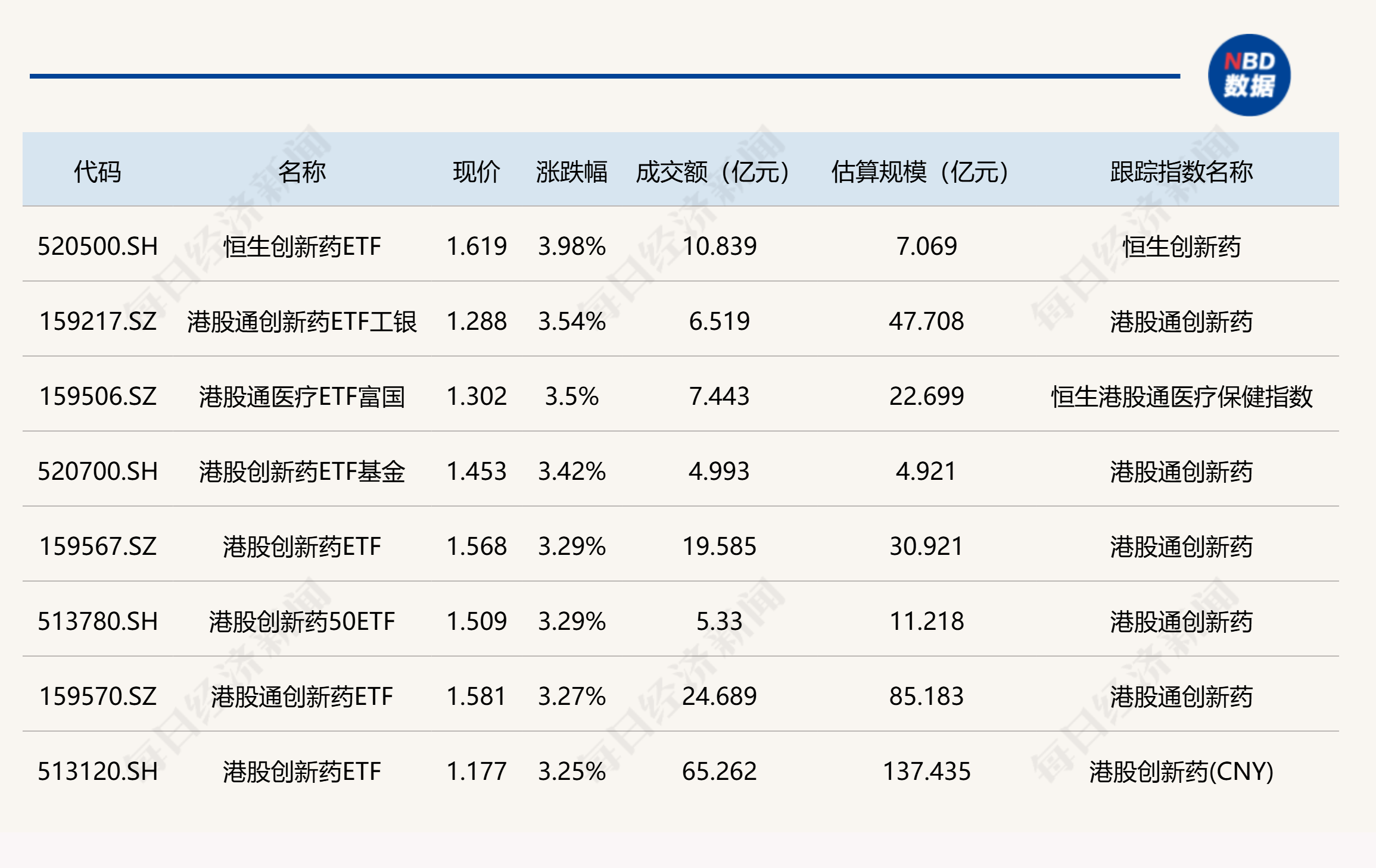The image size is (1376, 868).
Task: Click the 恒生港股通医疗保健指数 index cell
Action: pos(1181,396)
